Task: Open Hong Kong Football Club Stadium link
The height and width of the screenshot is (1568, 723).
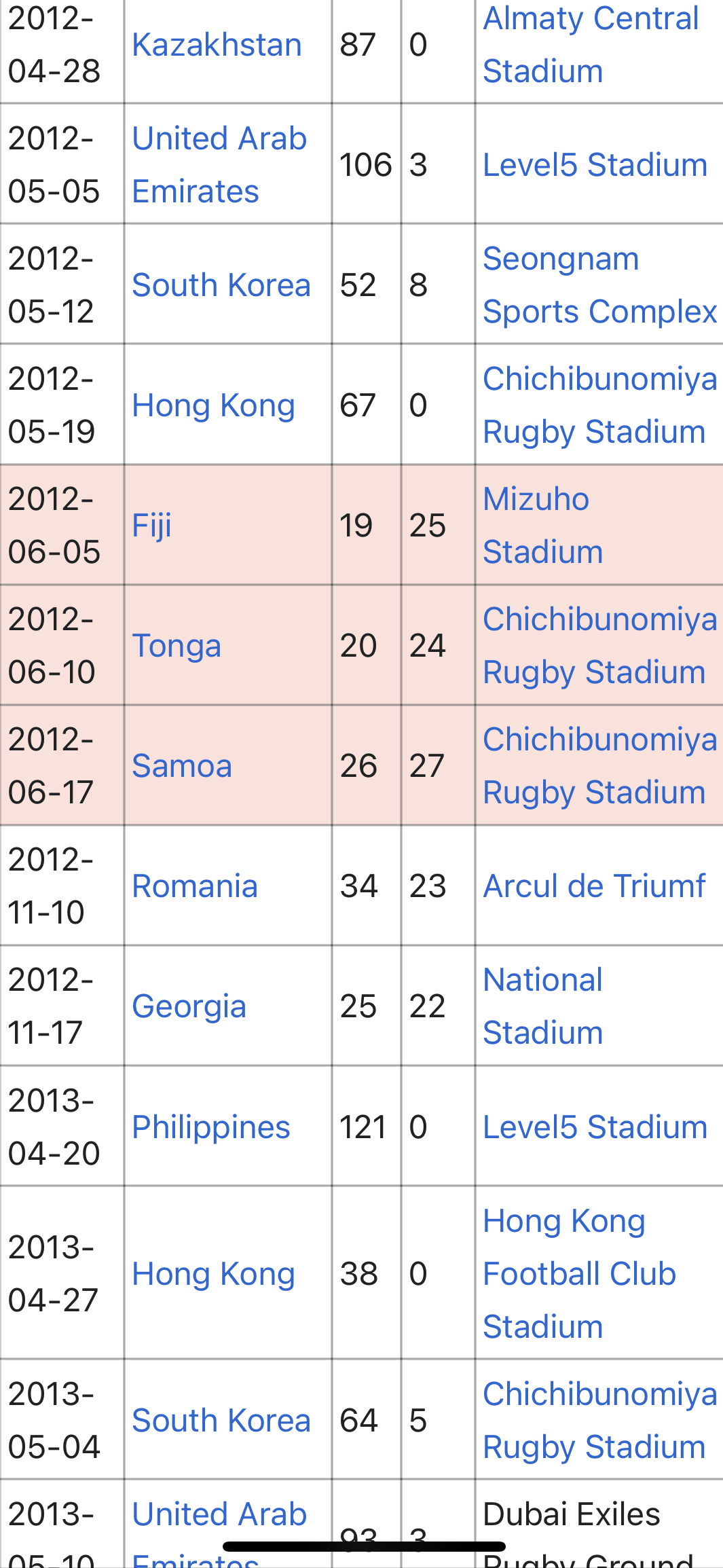Action: pyautogui.click(x=580, y=1274)
